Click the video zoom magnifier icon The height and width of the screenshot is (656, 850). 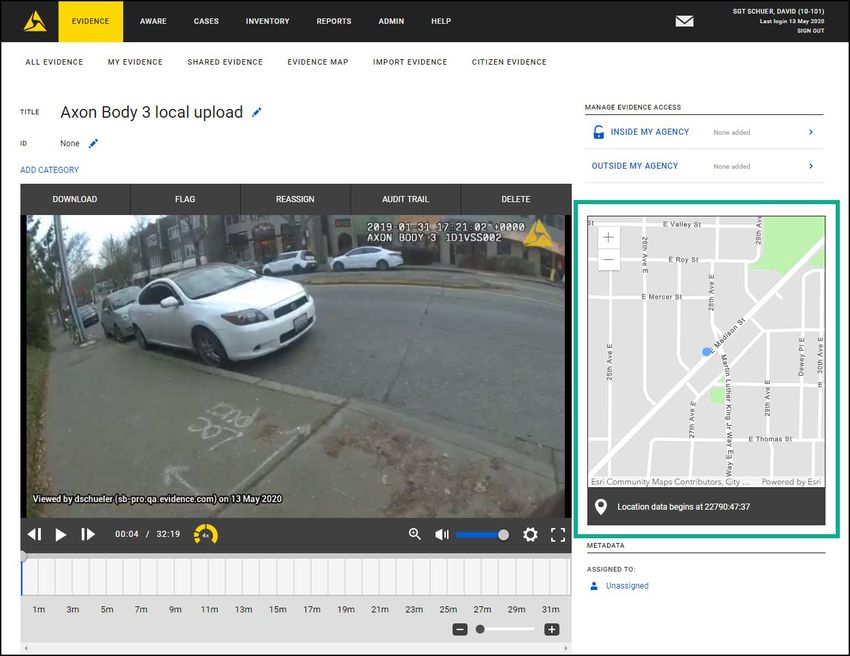click(x=415, y=534)
